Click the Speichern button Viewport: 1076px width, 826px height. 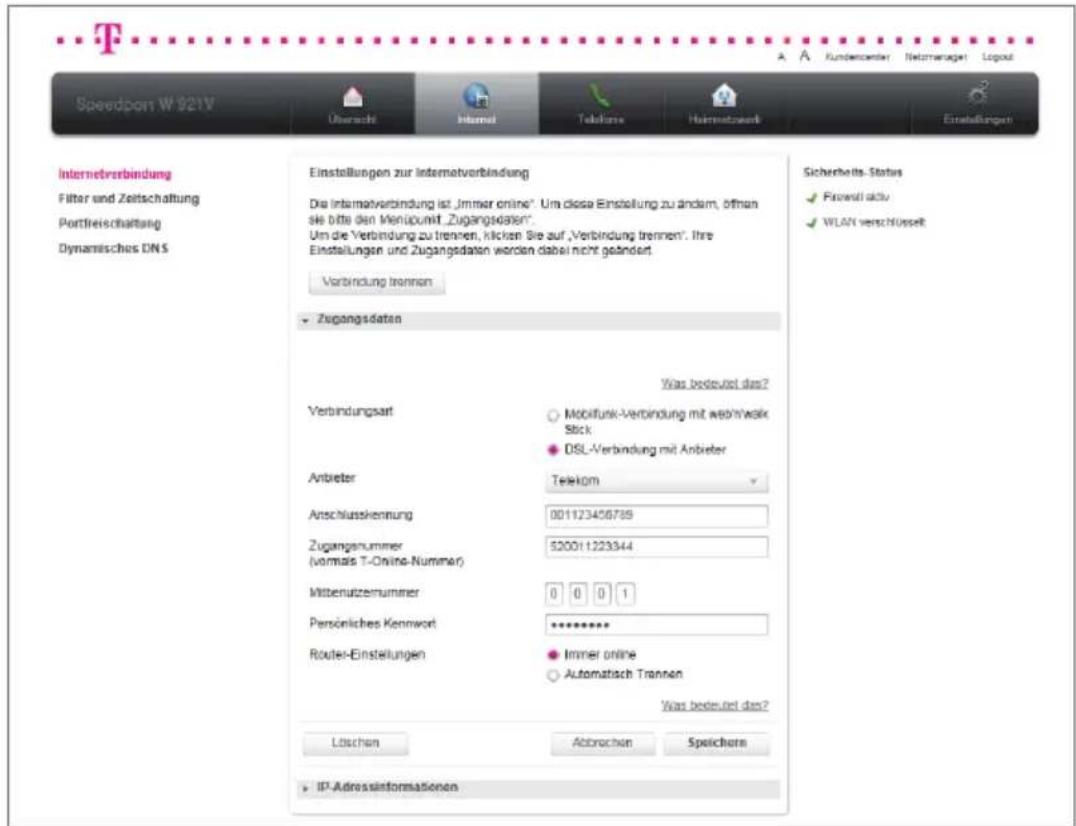pyautogui.click(x=717, y=743)
